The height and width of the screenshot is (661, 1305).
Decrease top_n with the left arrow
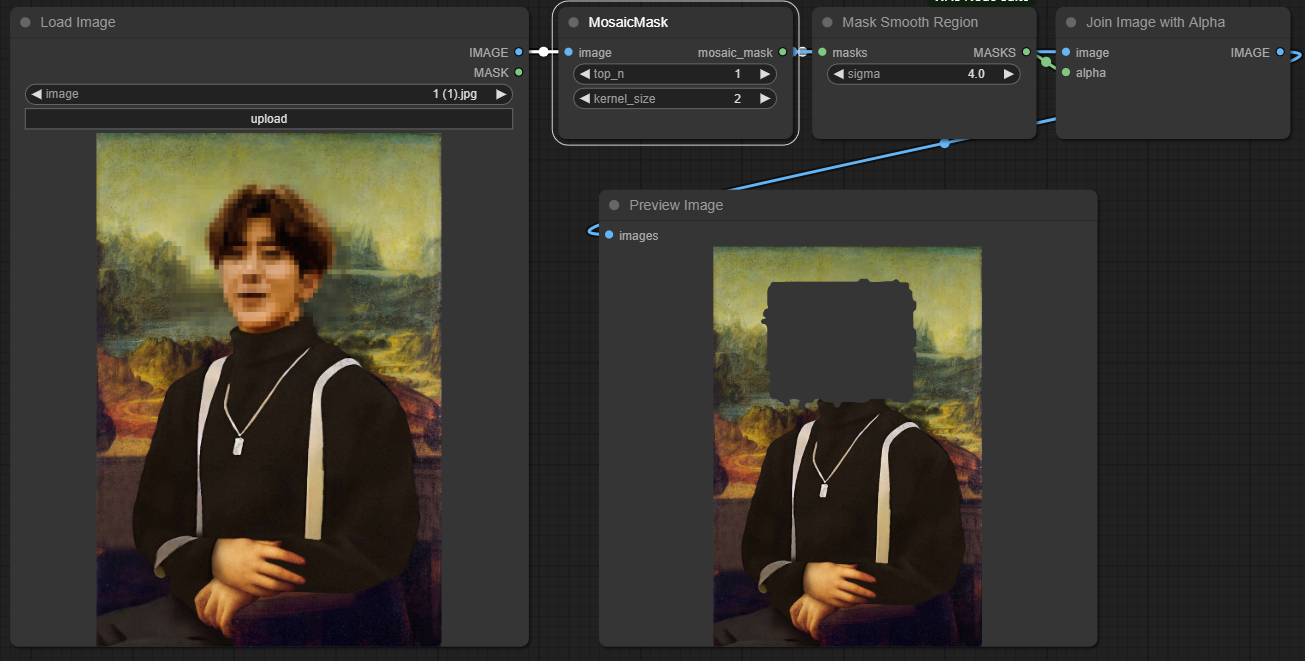tap(585, 74)
